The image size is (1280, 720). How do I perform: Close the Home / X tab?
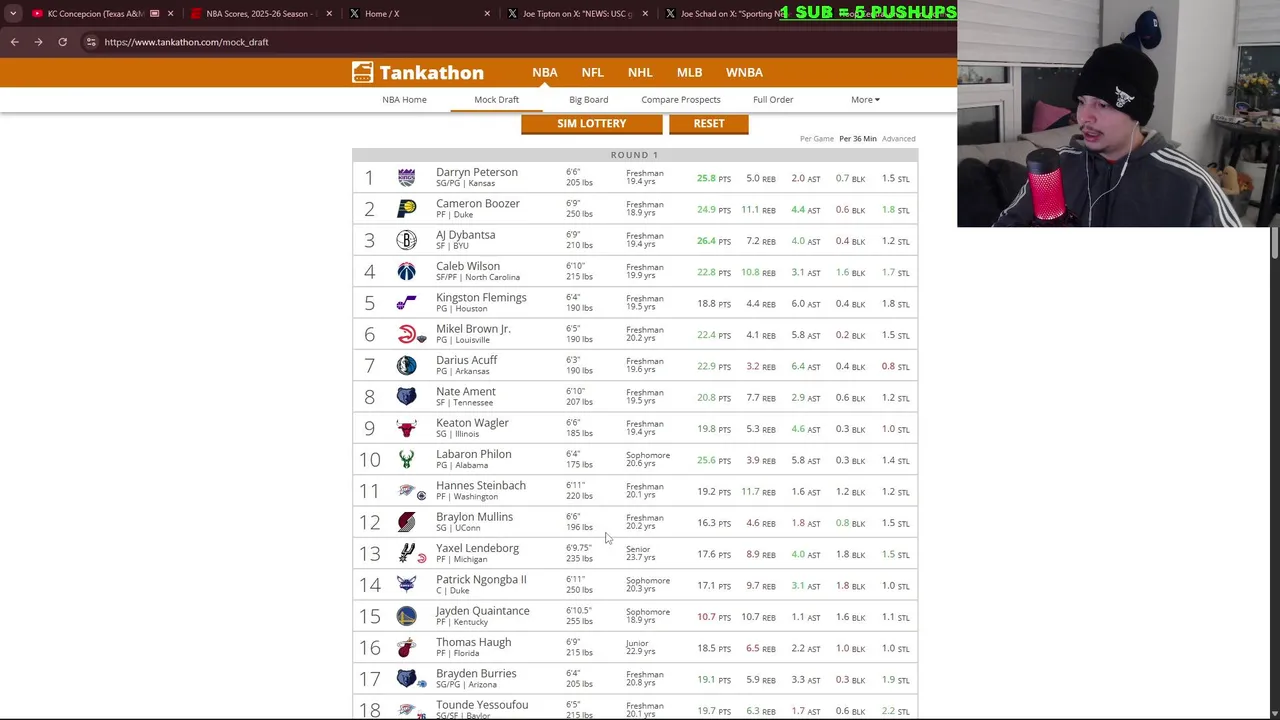(x=487, y=14)
